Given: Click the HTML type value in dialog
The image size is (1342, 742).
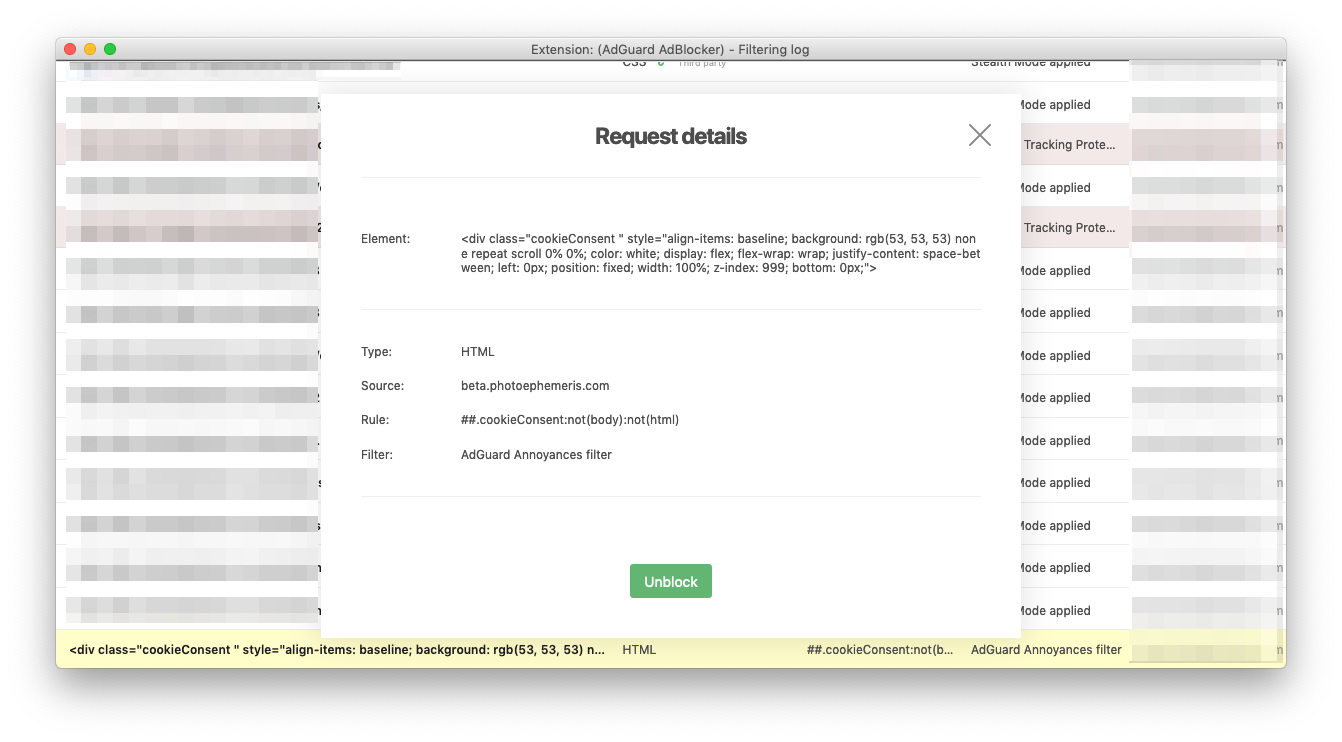Looking at the screenshot, I should (x=478, y=352).
